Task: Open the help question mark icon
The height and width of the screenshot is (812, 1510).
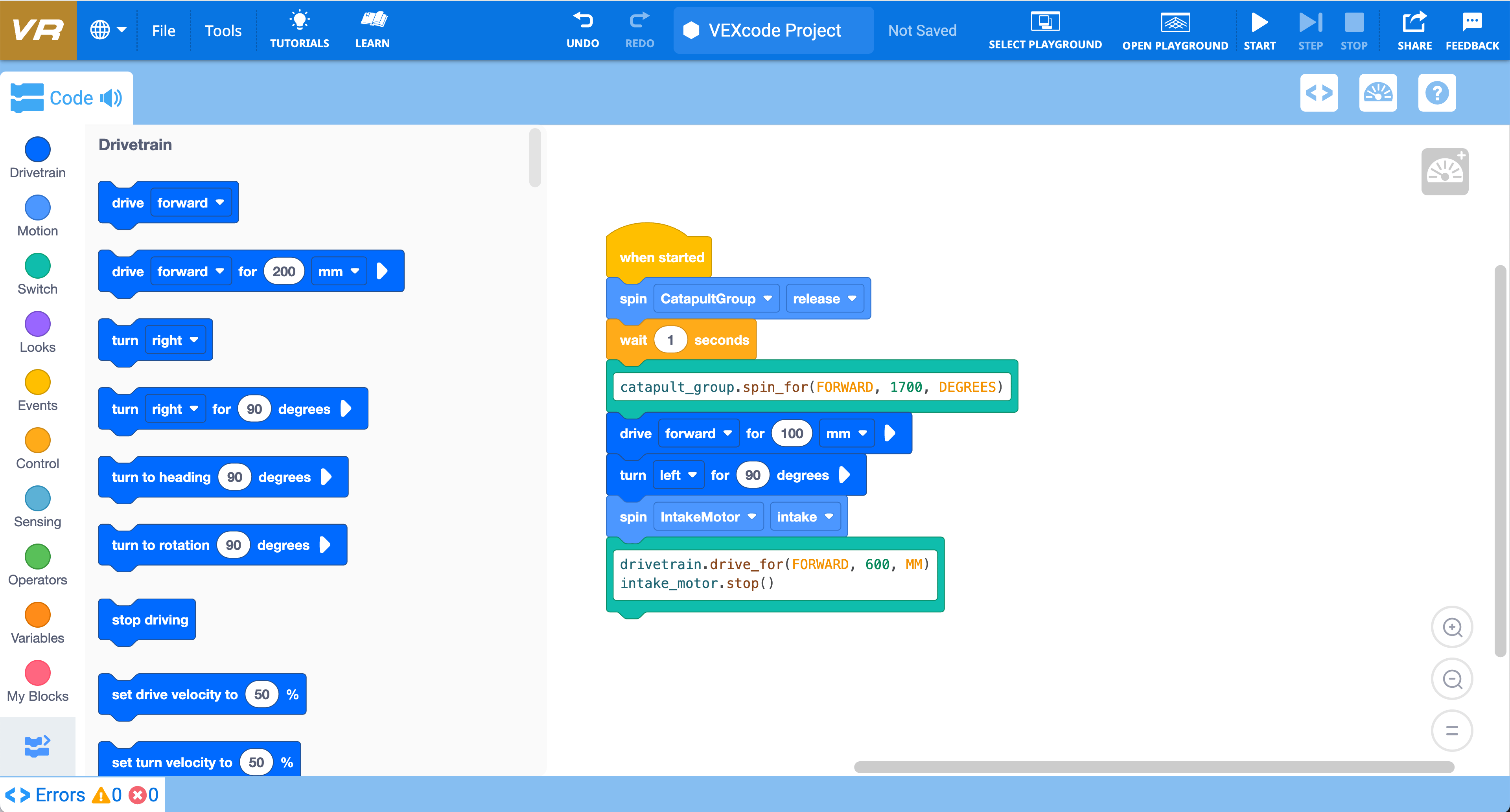Action: coord(1437,93)
